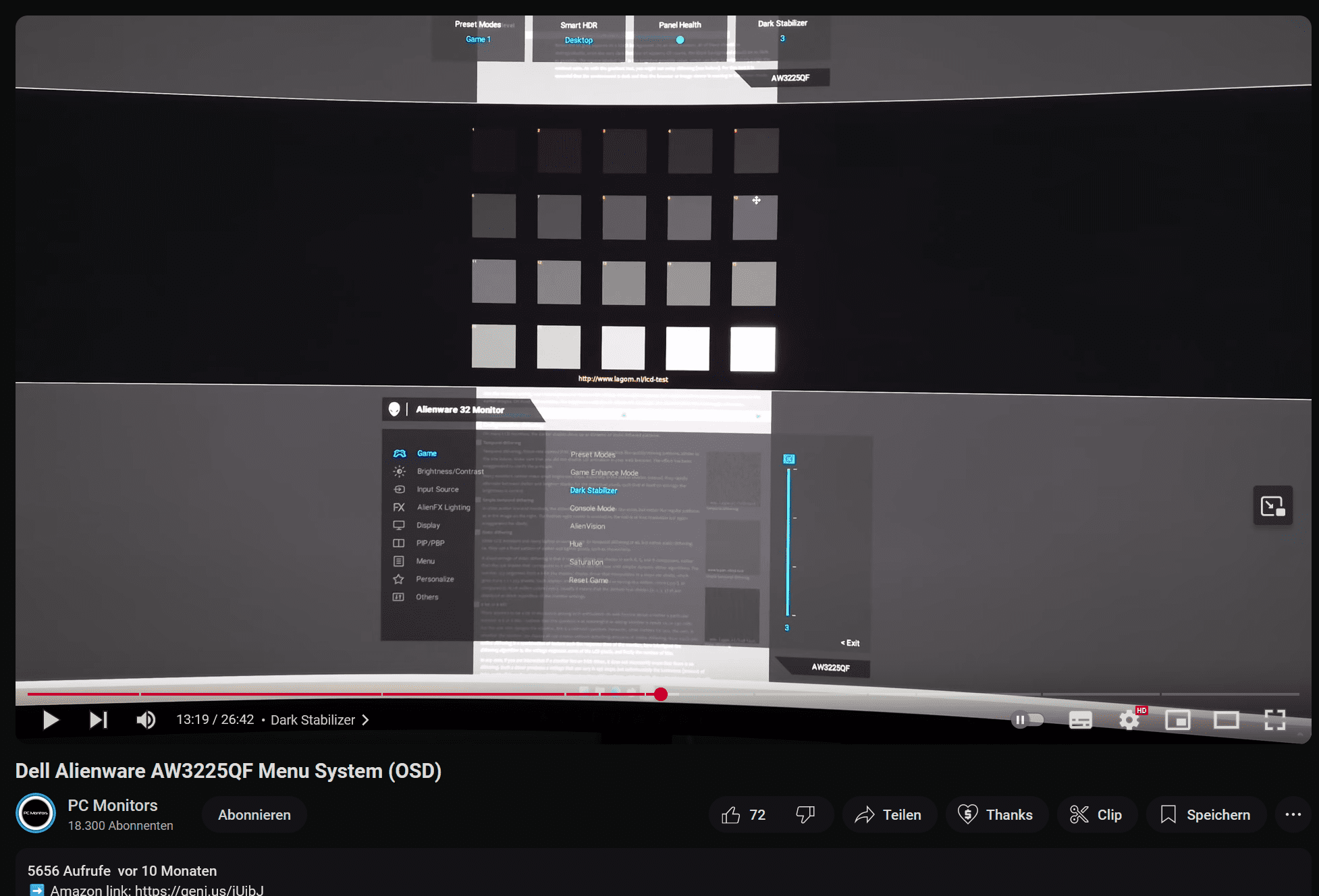Click the video title text
The height and width of the screenshot is (896, 1319).
tap(228, 771)
